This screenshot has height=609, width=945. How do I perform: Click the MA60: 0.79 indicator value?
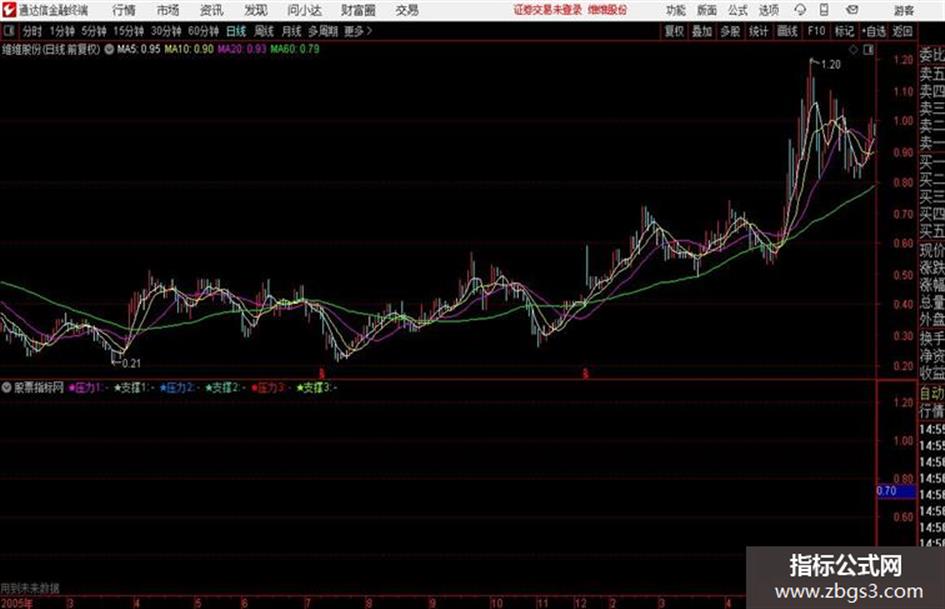tap(295, 49)
